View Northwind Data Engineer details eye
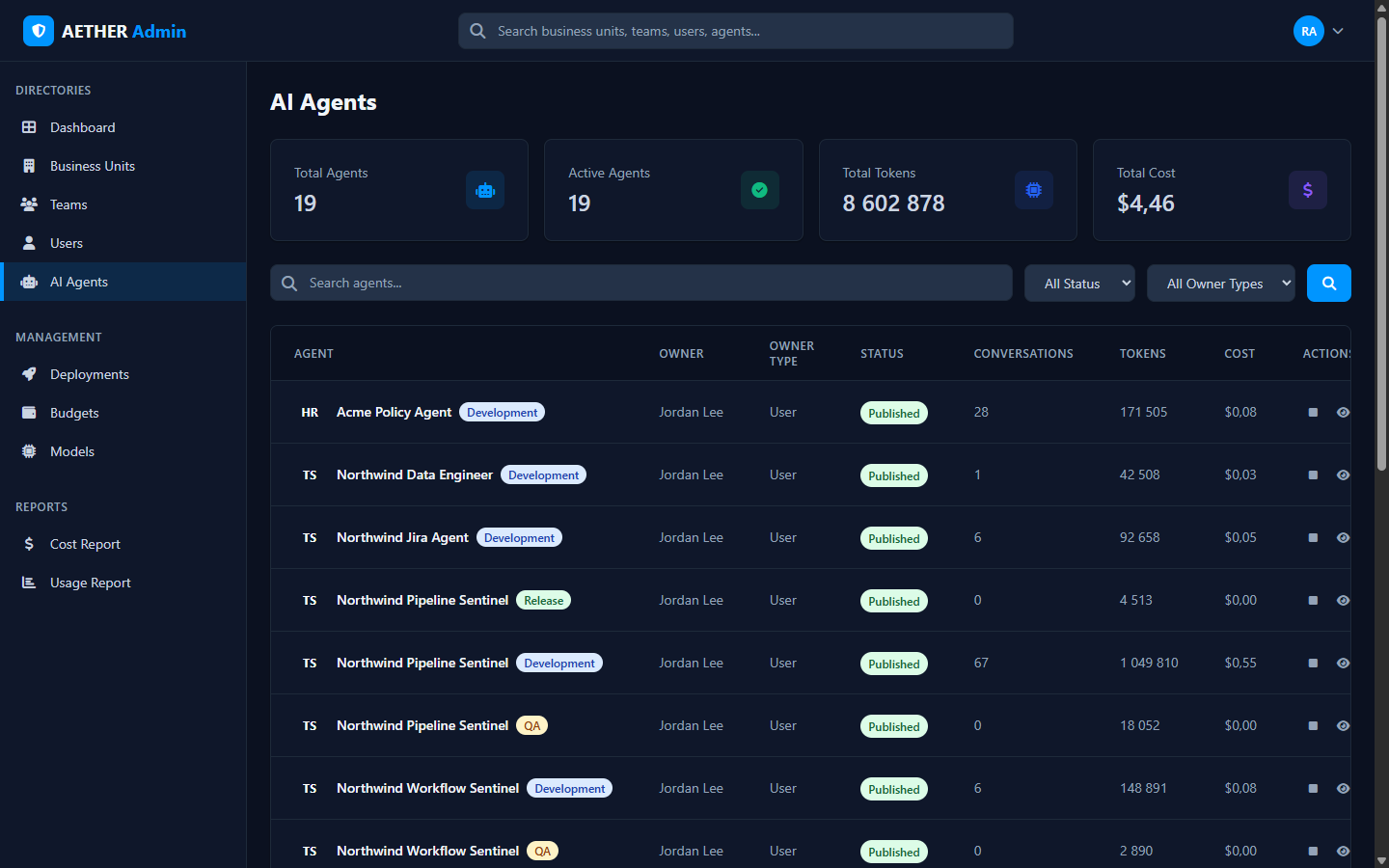 (1343, 475)
